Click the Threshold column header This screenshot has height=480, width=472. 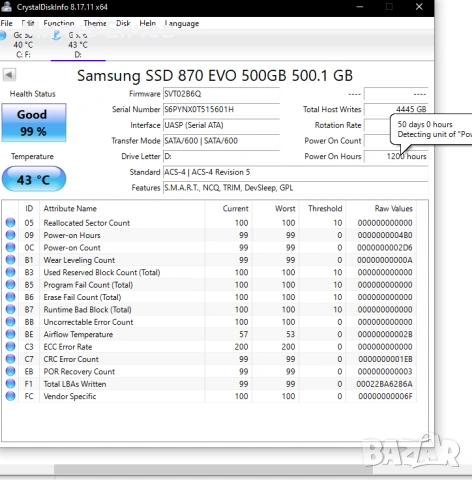click(x=322, y=209)
